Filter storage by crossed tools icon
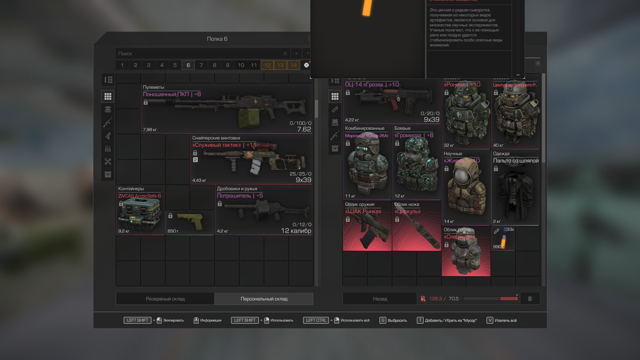This screenshot has width=640, height=360. click(x=108, y=162)
